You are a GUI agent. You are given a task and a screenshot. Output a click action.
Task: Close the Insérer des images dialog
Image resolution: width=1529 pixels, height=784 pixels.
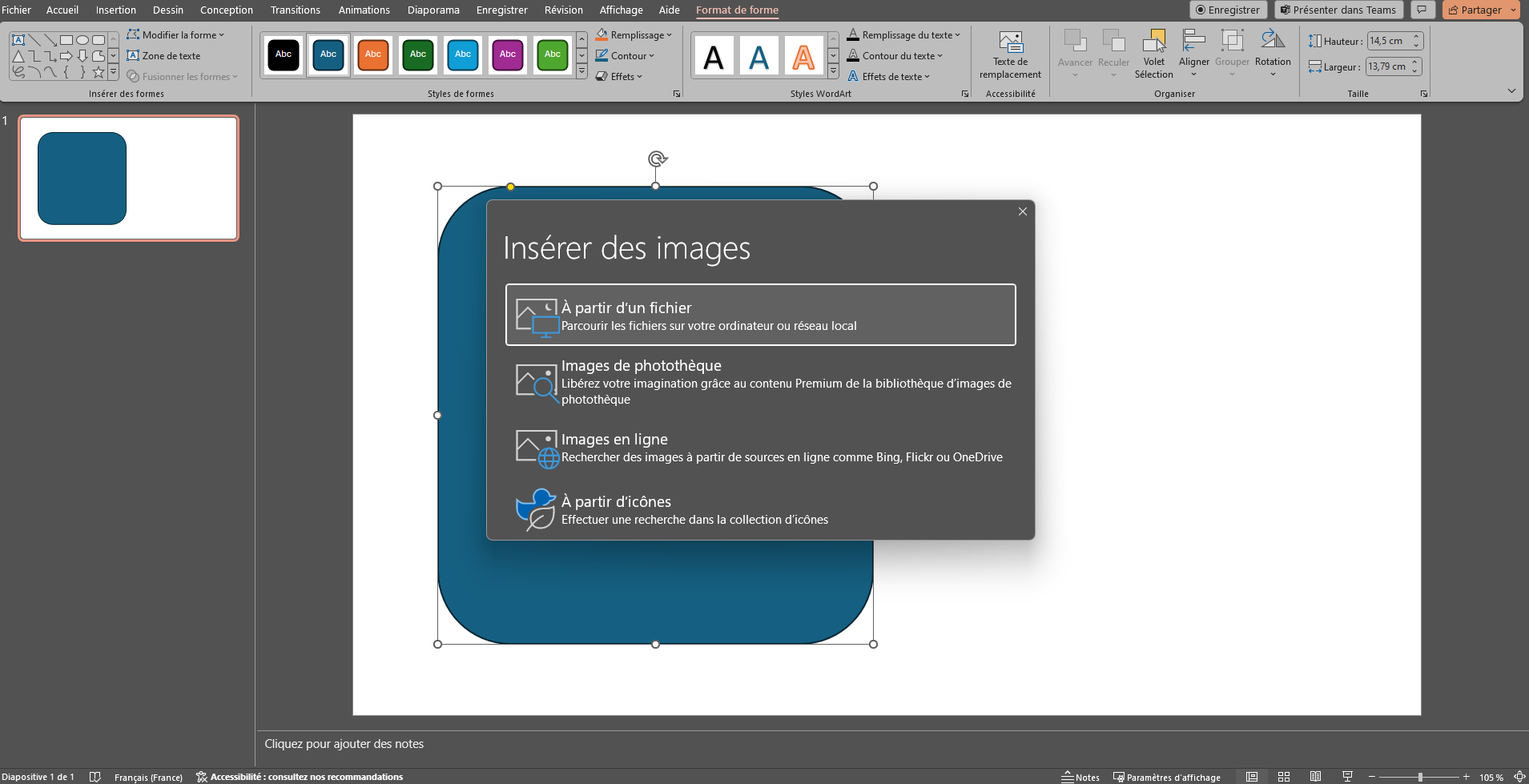[1023, 211]
